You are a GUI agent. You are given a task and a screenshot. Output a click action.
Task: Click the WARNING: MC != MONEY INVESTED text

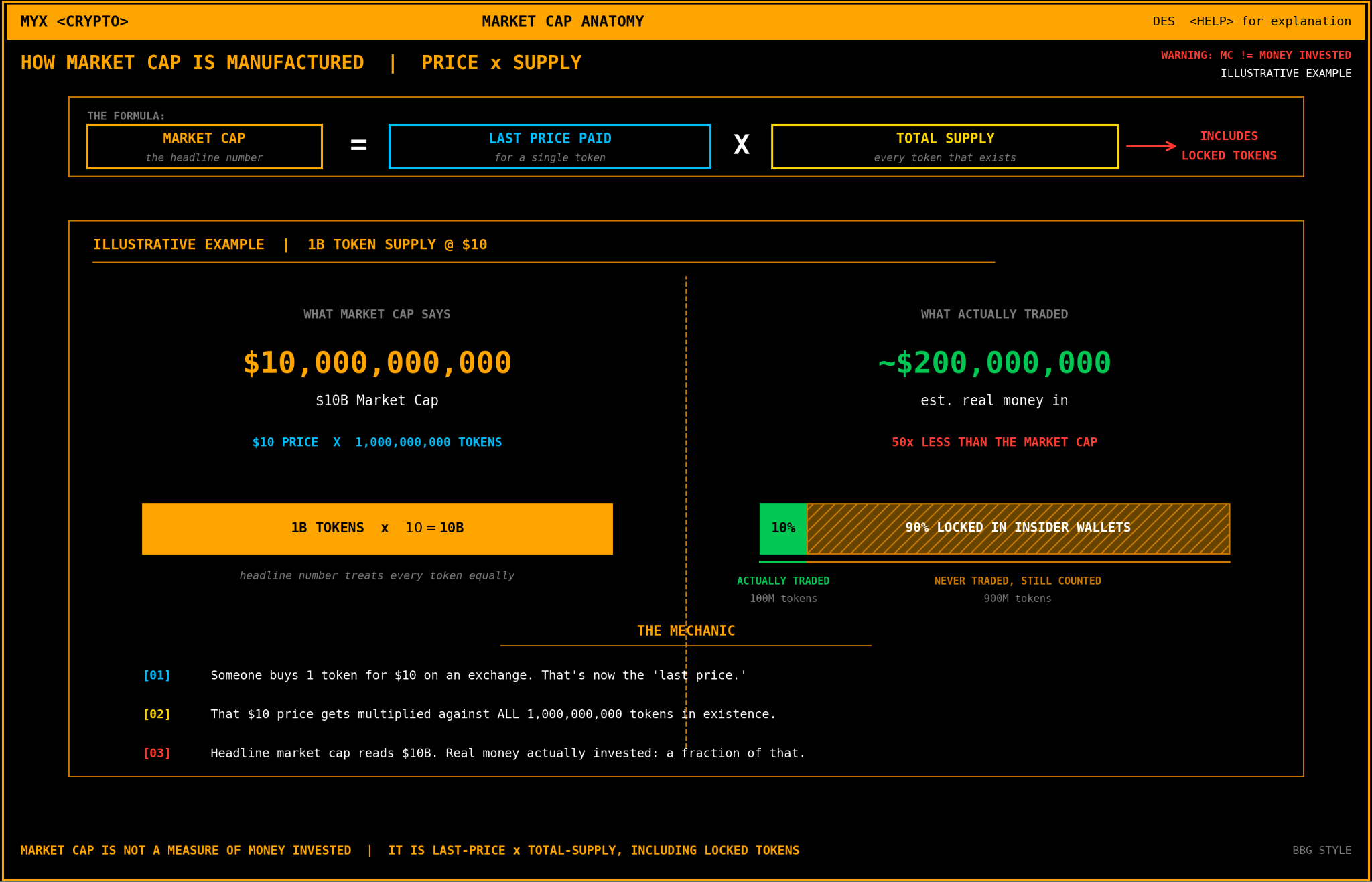pyautogui.click(x=1255, y=55)
